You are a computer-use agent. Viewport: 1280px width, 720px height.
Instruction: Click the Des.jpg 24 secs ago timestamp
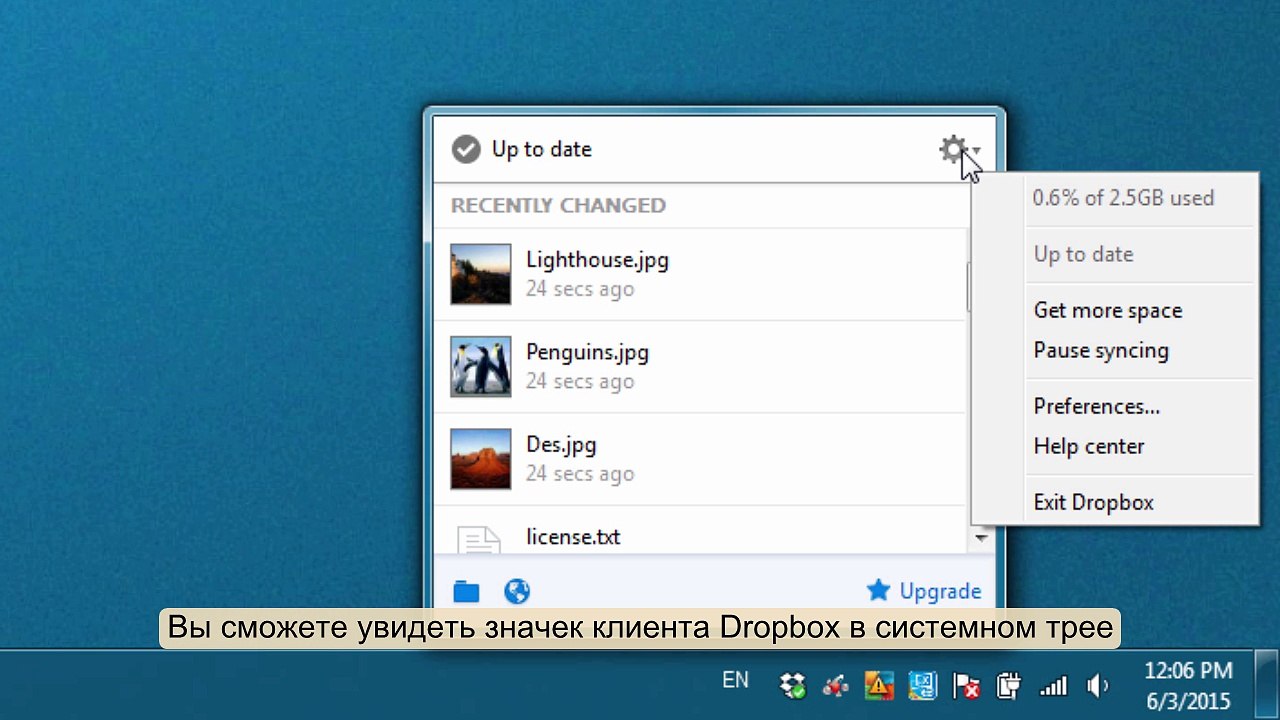click(x=580, y=473)
